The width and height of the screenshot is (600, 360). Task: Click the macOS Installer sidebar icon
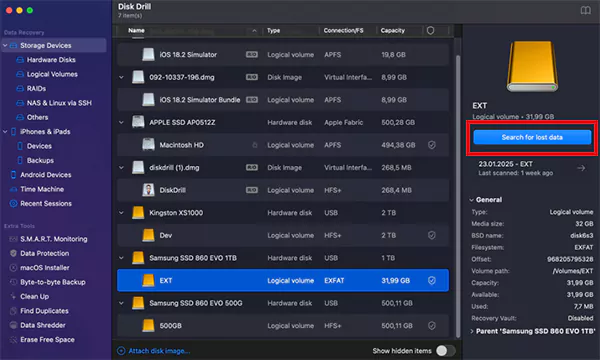pyautogui.click(x=13, y=268)
